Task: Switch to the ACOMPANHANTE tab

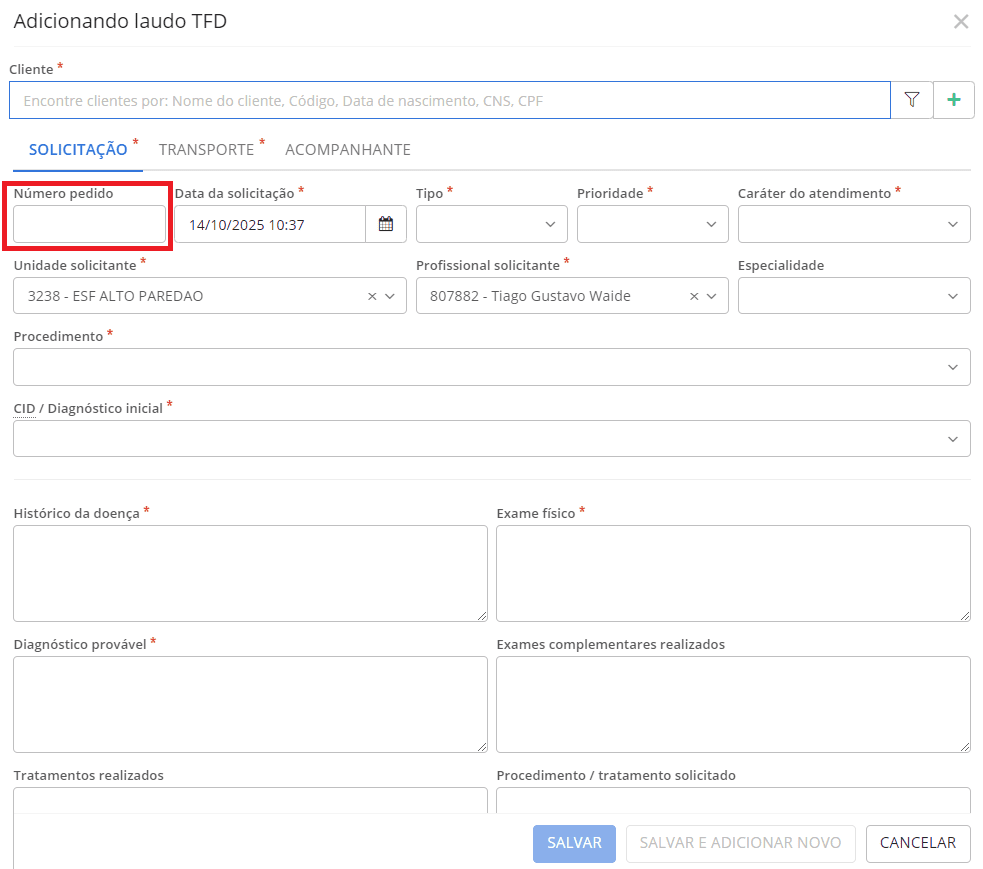Action: 347,150
